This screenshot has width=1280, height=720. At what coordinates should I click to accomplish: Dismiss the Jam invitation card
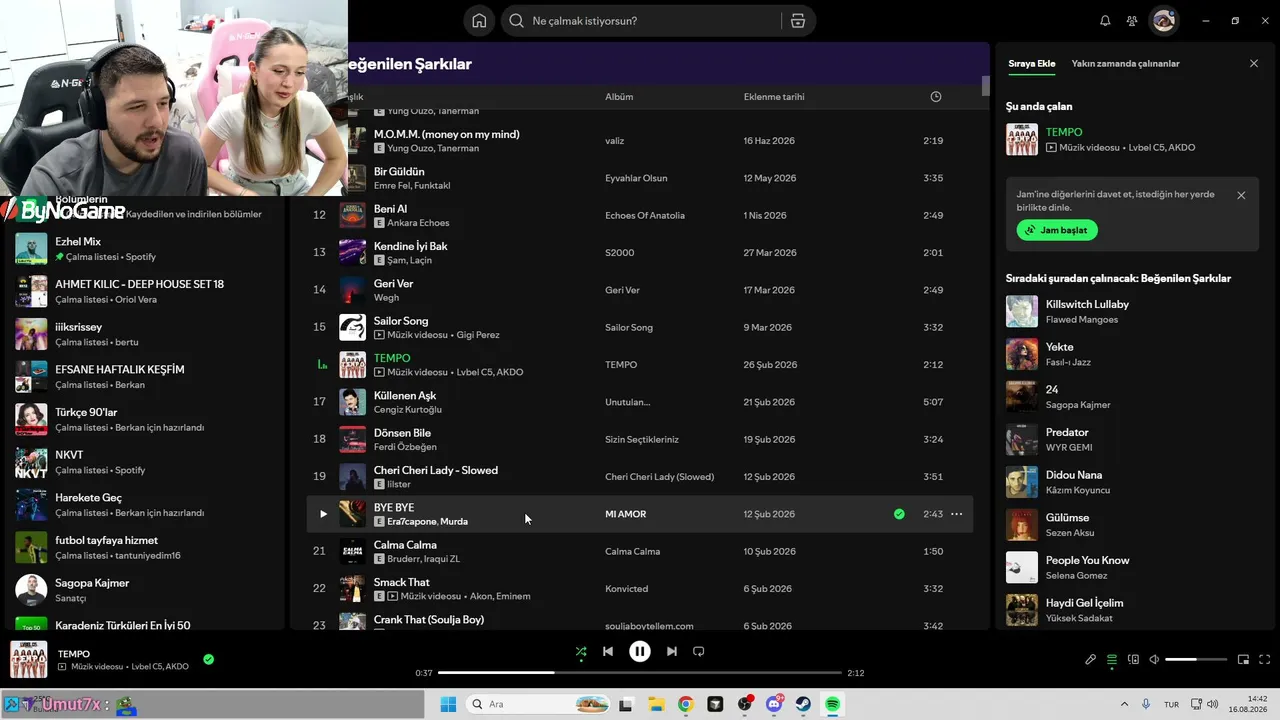1241,196
